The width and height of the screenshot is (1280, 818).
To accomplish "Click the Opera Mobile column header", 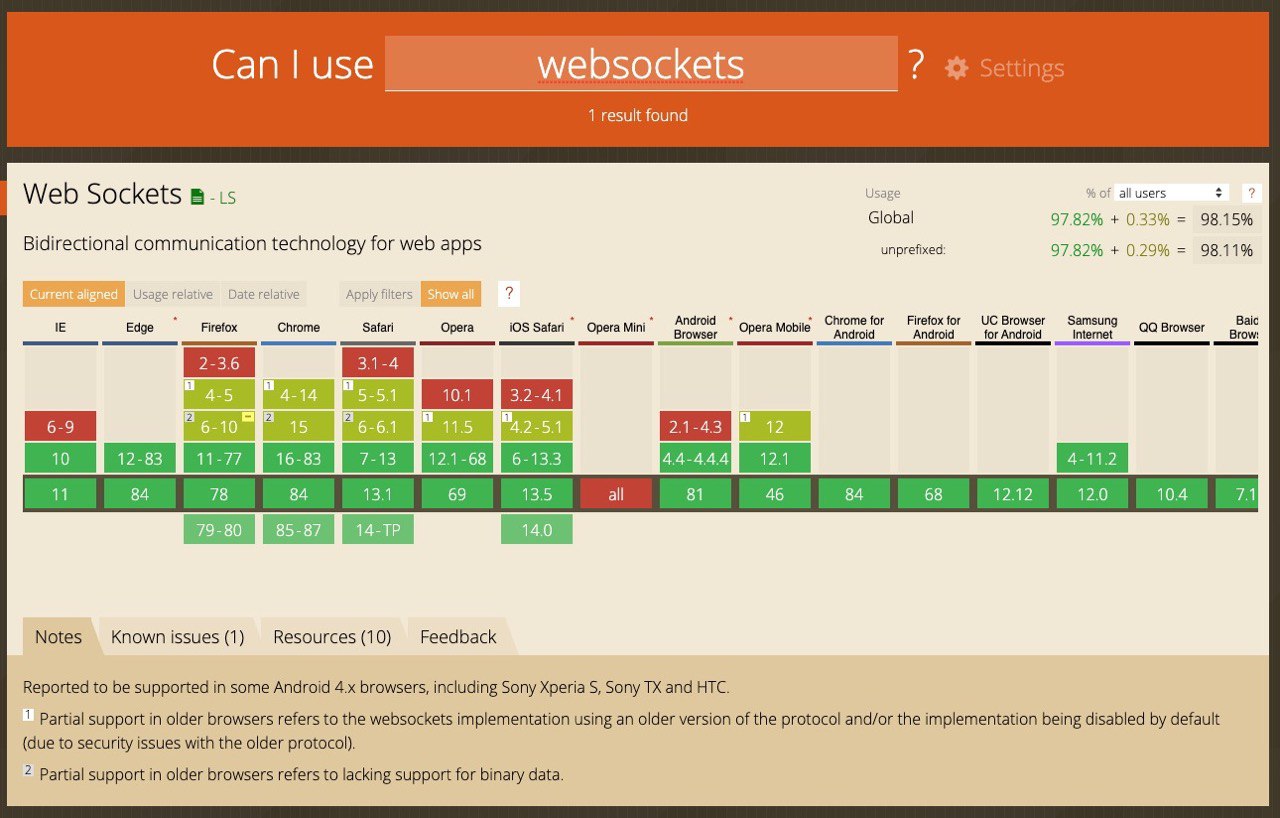I will pos(775,328).
